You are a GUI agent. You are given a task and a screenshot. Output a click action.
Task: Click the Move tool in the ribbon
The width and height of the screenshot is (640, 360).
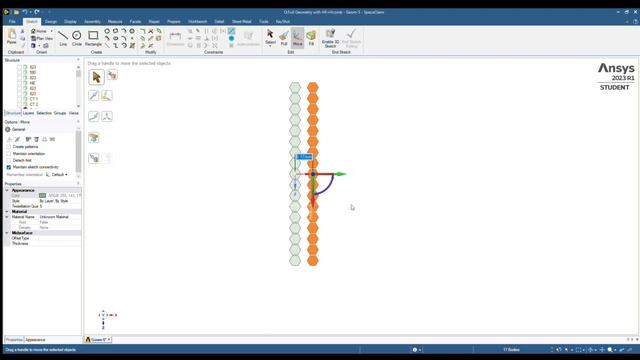coord(298,38)
